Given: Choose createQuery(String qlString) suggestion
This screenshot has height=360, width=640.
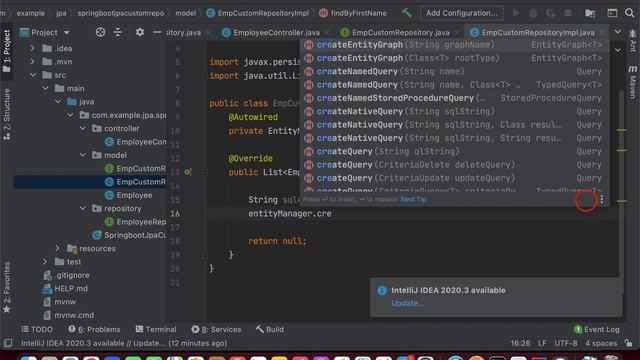Looking at the screenshot, I should (x=454, y=151).
